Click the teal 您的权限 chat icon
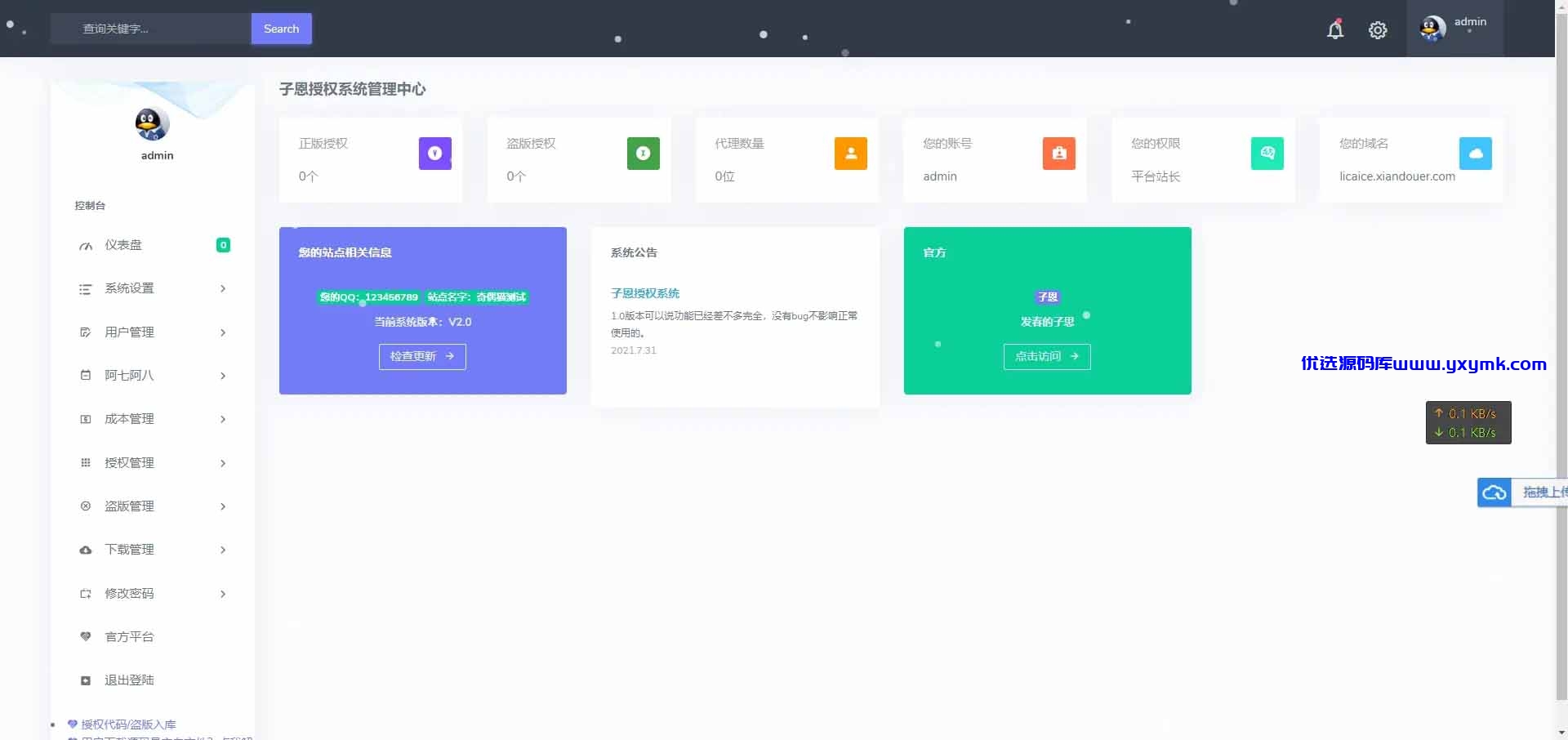 tap(1267, 153)
